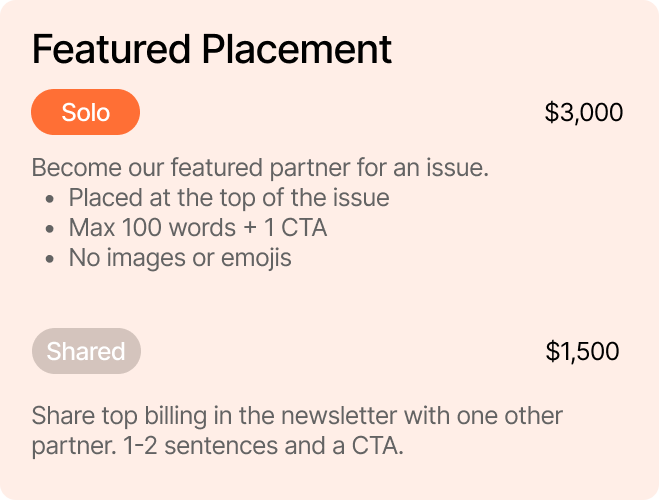Choose the gray Shared placement badge
This screenshot has width=659, height=500.
pyautogui.click(x=86, y=351)
